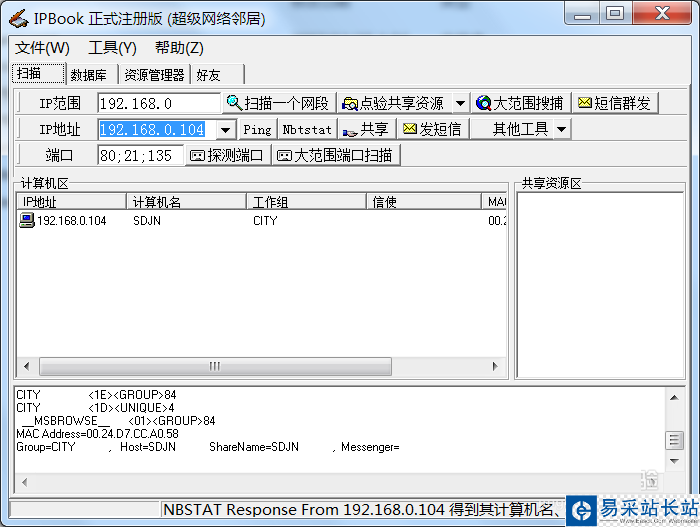Click the folder-search icon on 点验共享资源
Screen dimensions: 700x527
coord(350,104)
